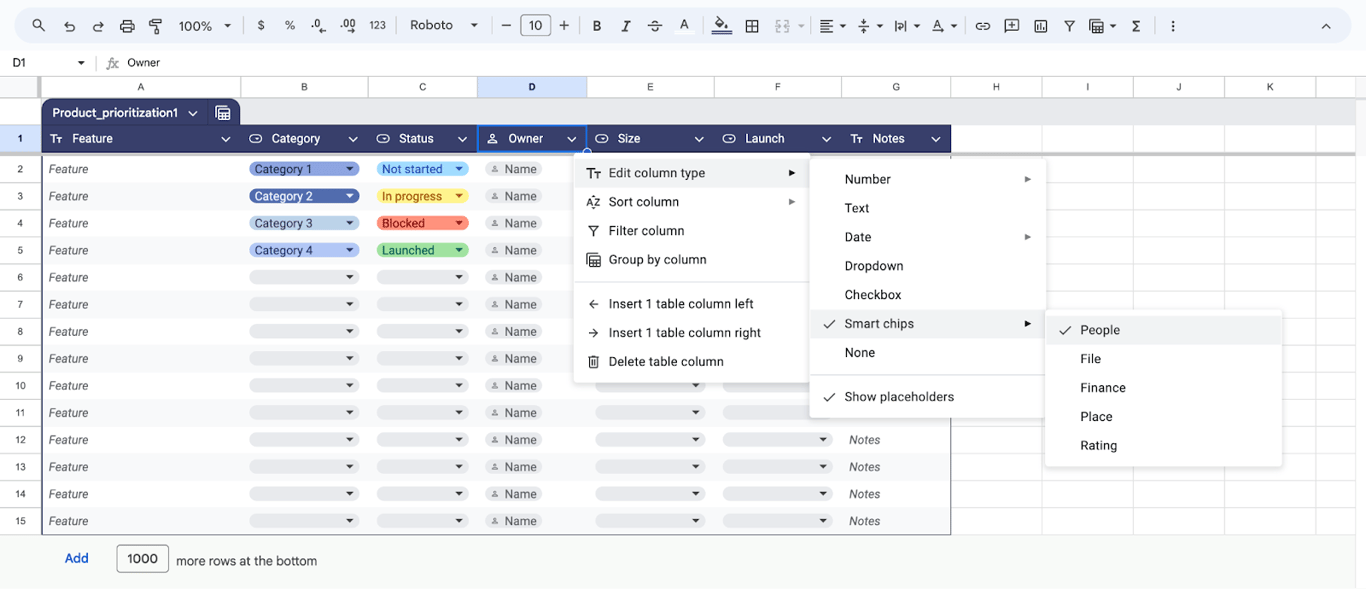This screenshot has width=1366, height=589.
Task: Choose the Dropdown column type
Action: point(927,266)
